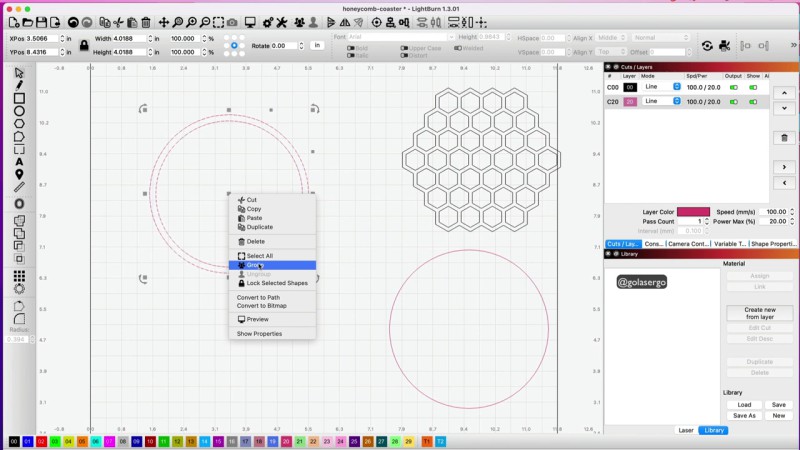Toggle Output switch for layer C00
The image size is (800, 450).
(x=735, y=87)
